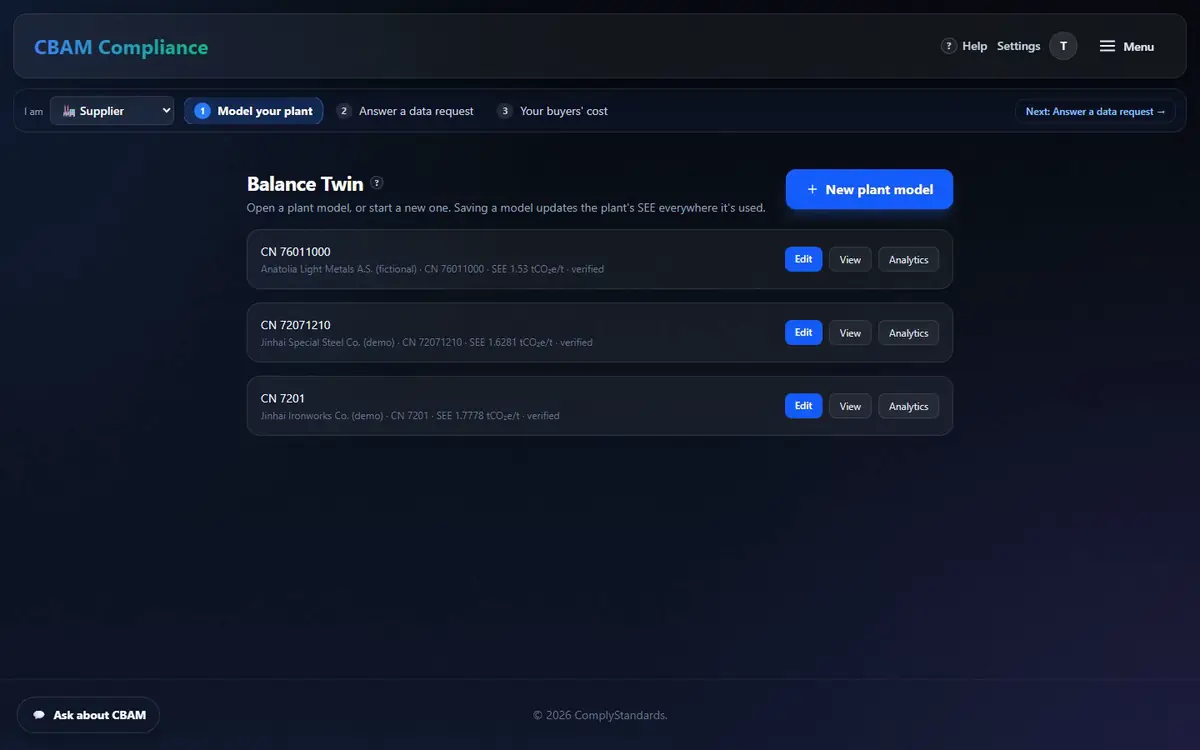This screenshot has height=750, width=1200.
Task: Edit the CN 7201 plant model
Action: tap(804, 405)
